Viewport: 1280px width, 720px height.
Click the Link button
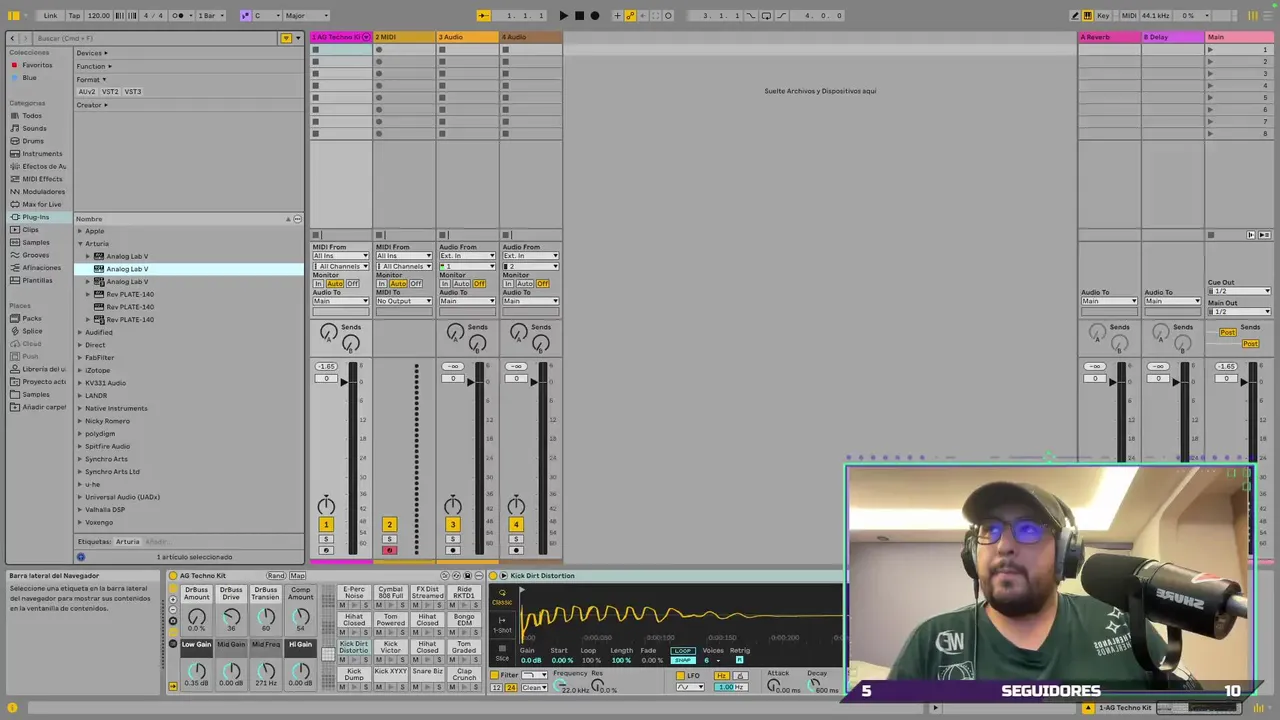point(50,15)
